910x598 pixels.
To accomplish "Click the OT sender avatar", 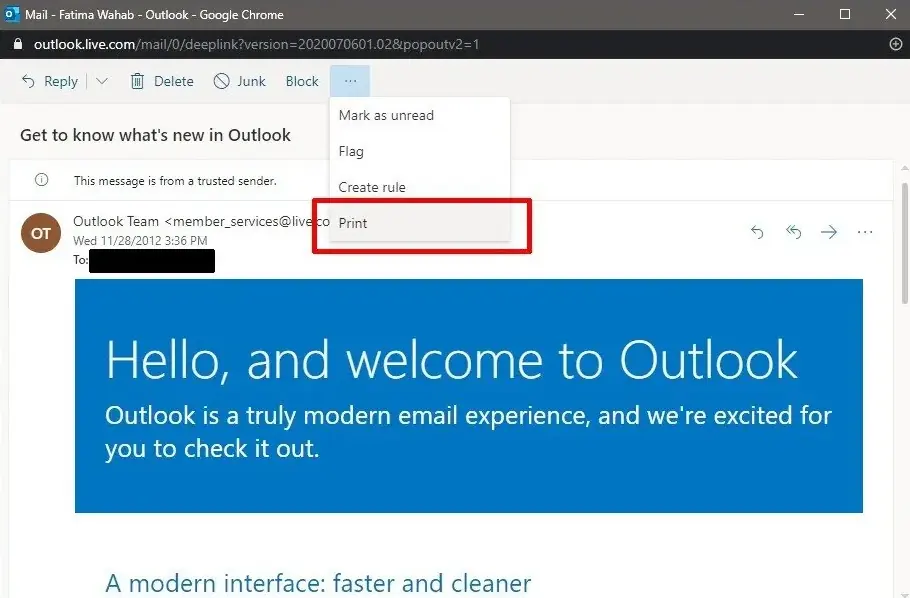I will point(41,233).
